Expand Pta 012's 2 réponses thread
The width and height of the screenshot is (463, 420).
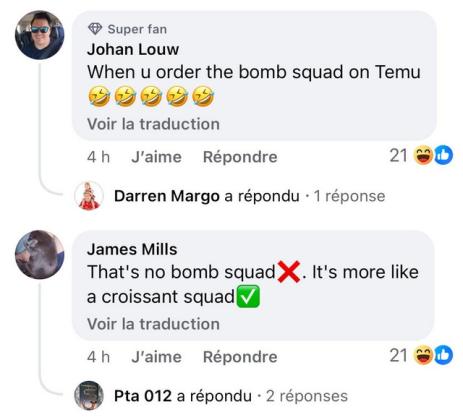coord(307,396)
